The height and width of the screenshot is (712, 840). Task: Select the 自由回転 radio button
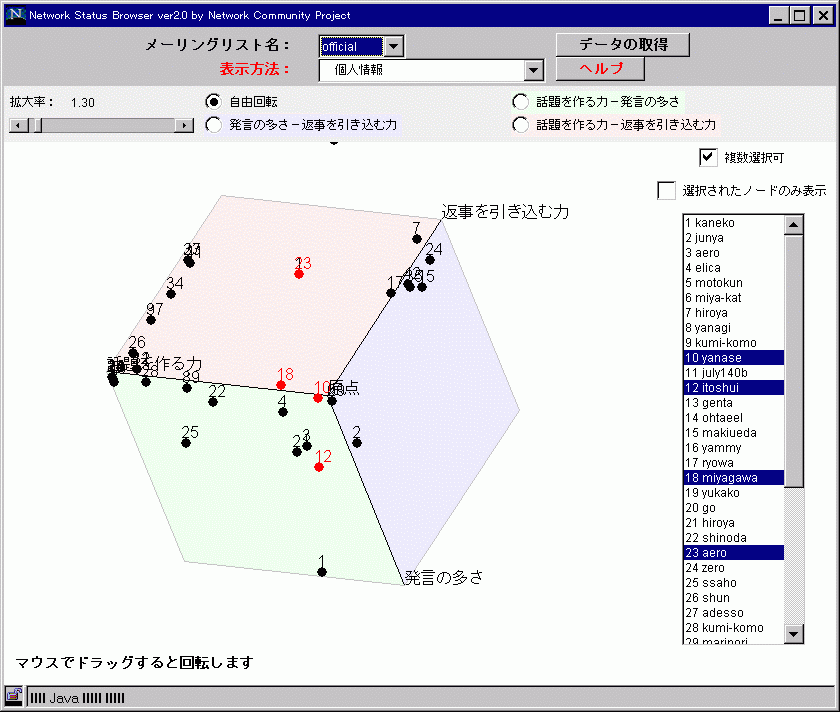(x=213, y=101)
